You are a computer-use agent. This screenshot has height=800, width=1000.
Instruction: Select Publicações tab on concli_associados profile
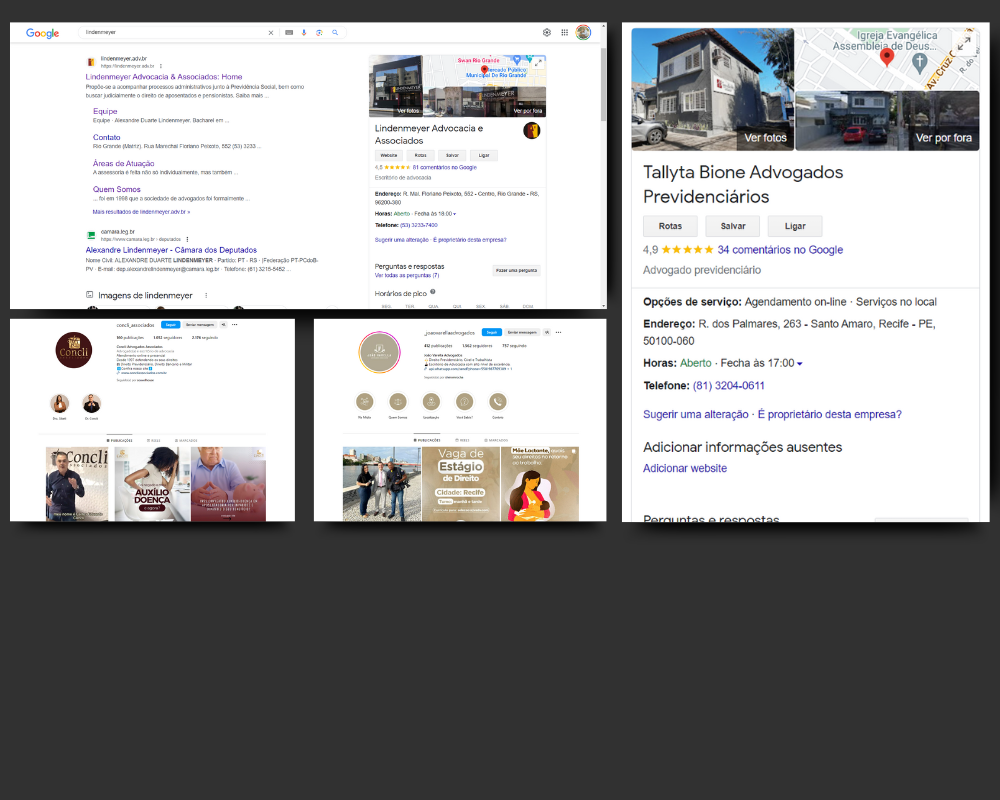(120, 440)
